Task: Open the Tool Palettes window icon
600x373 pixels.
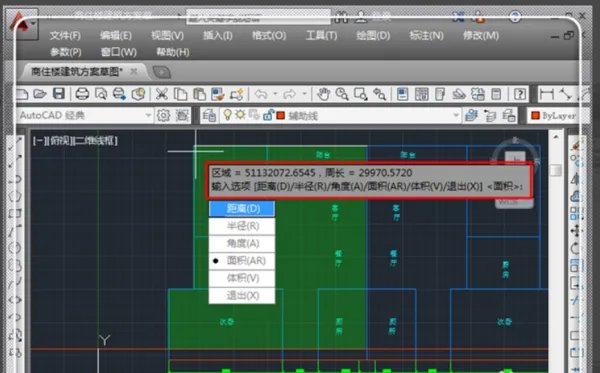Action: point(440,94)
